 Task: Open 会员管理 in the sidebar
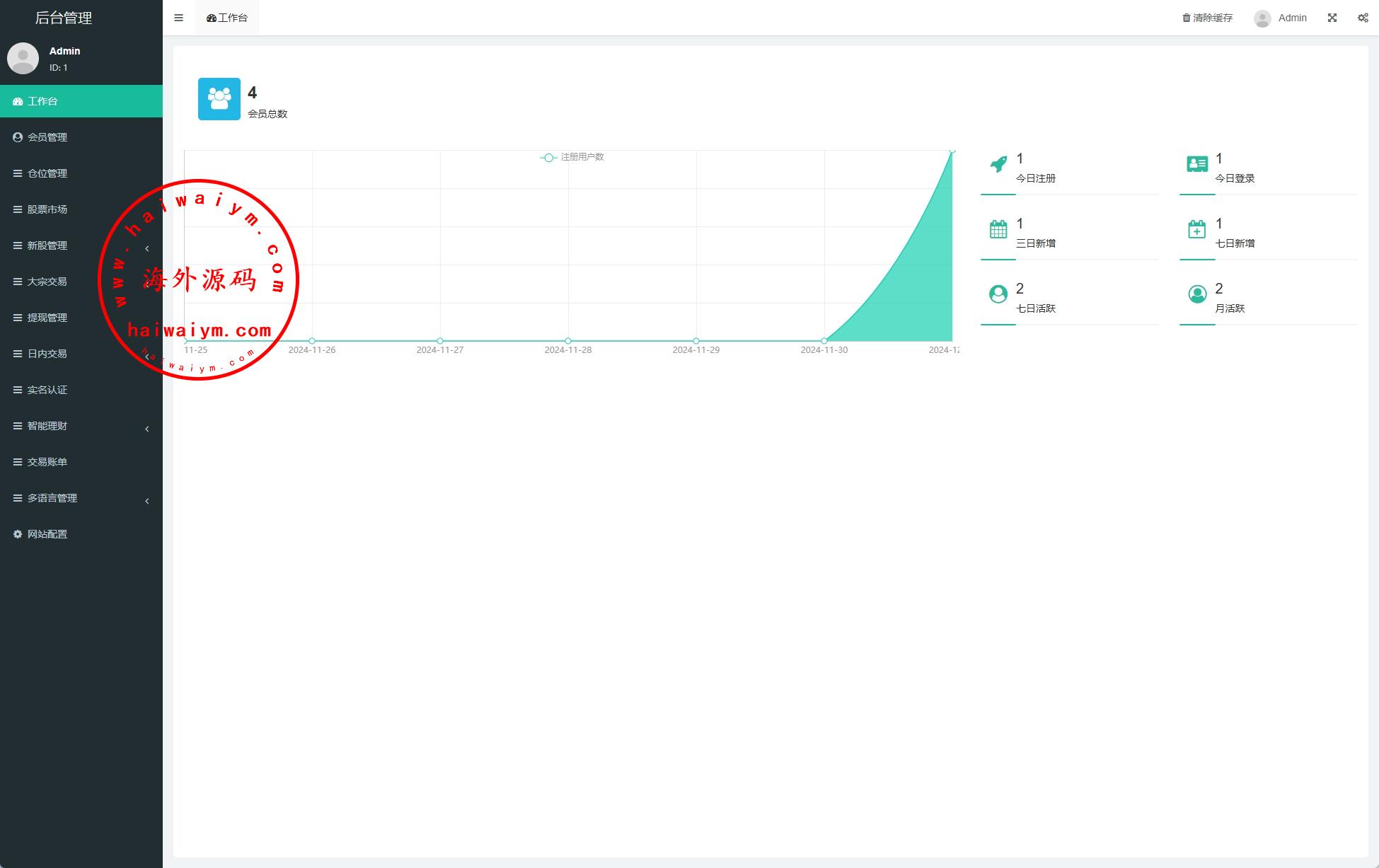click(47, 137)
